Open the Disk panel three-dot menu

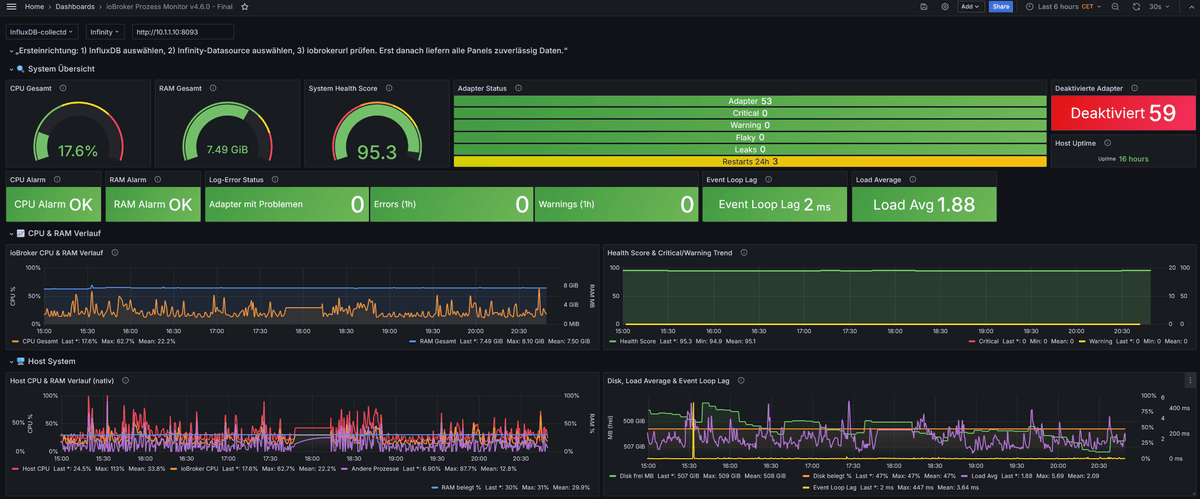(1190, 380)
